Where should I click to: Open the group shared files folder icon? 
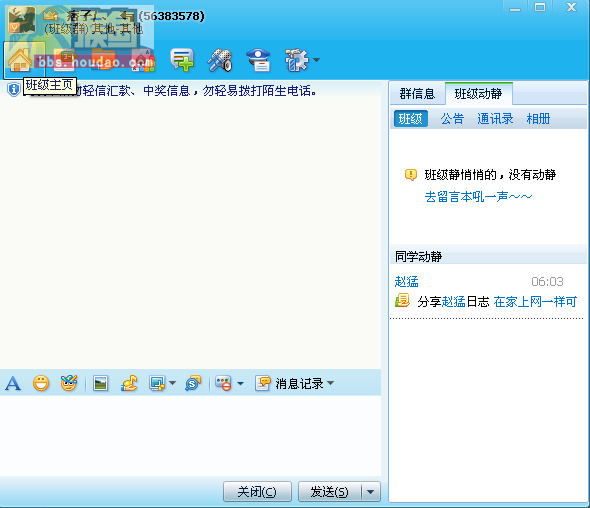103,60
